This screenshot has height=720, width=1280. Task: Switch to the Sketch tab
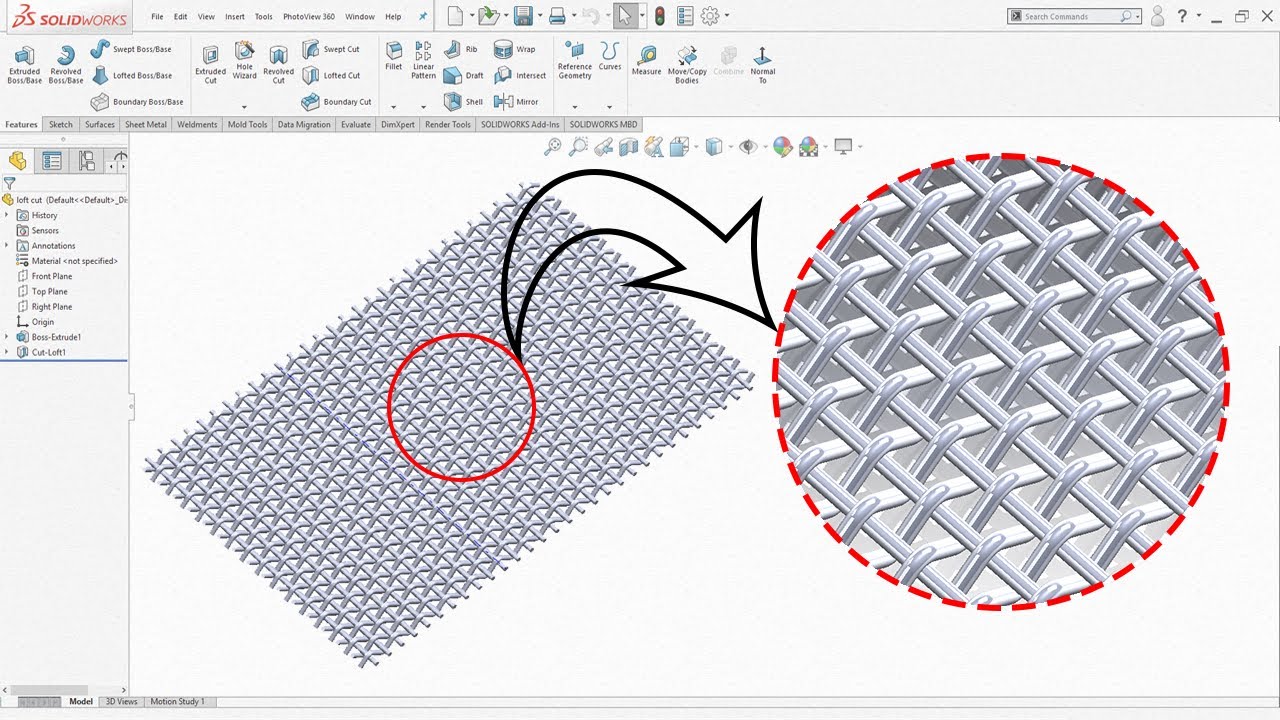[61, 125]
